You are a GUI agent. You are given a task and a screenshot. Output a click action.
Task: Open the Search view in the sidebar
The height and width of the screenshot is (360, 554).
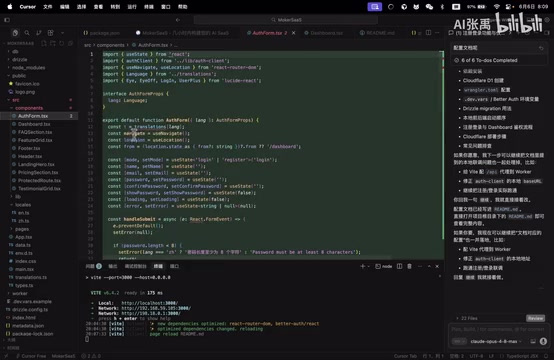pos(27,33)
